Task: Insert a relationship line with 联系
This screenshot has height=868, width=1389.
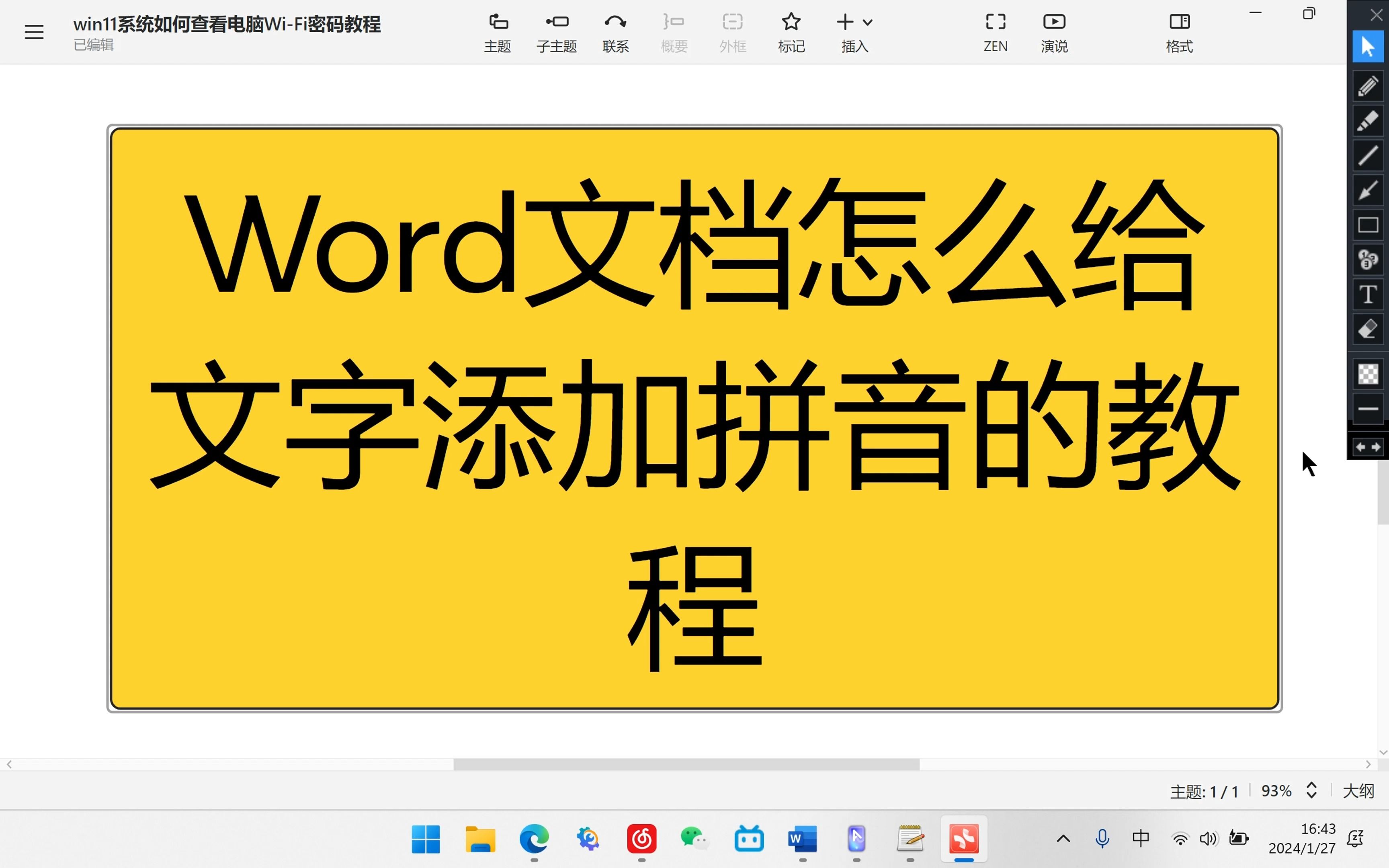Action: (615, 32)
